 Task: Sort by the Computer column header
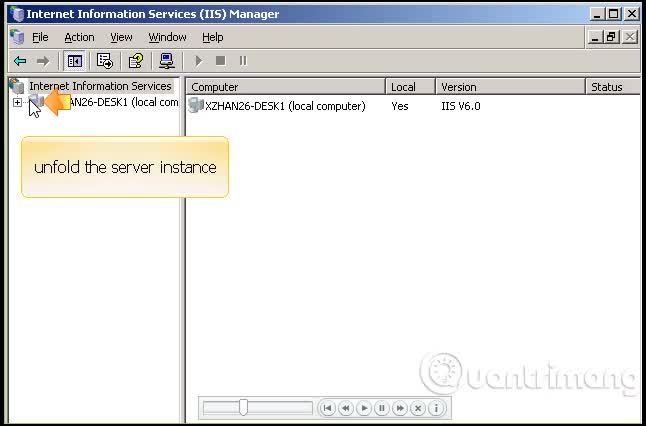(x=286, y=87)
